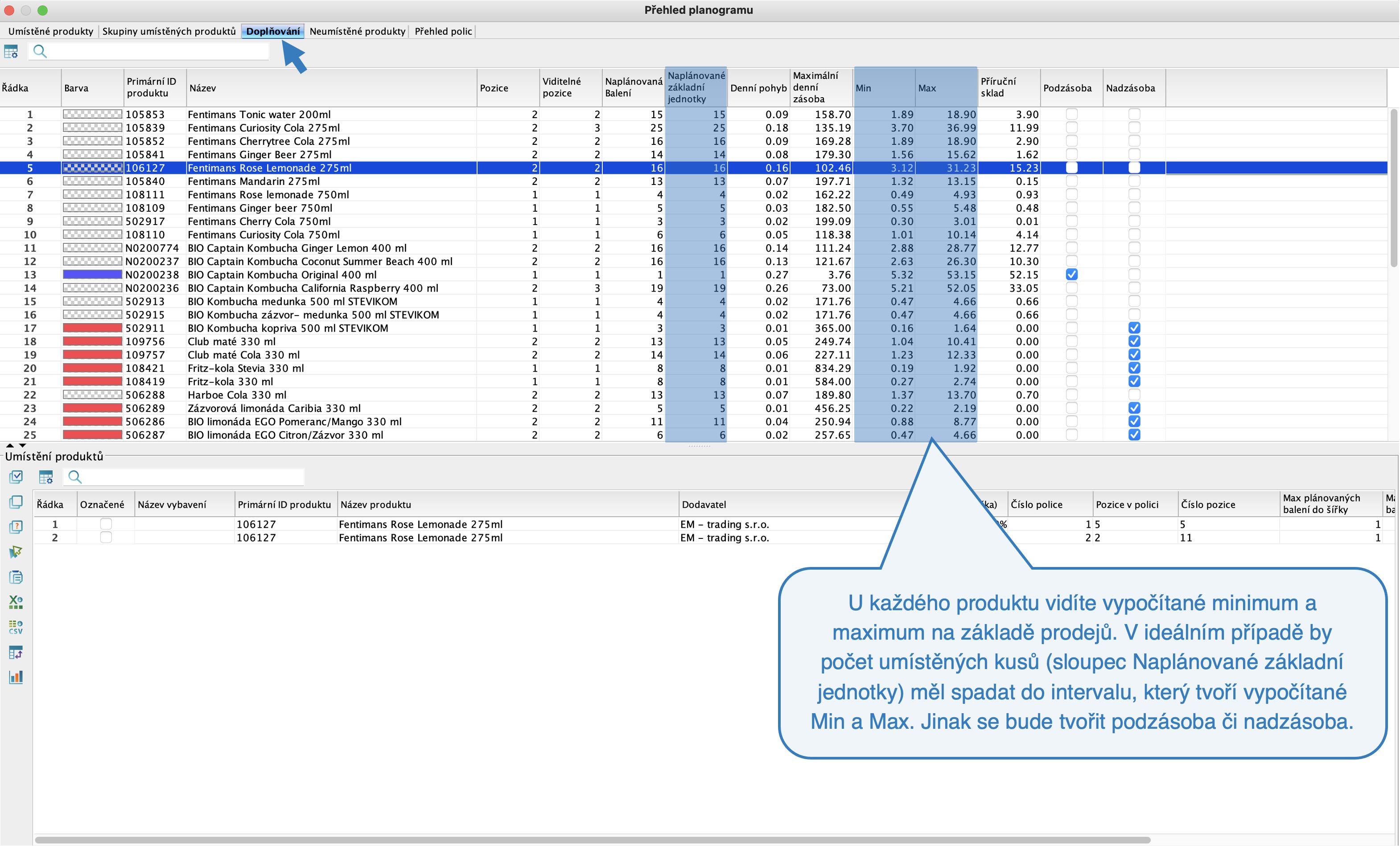
Task: Click blue Barva swatch for Kombucha Original
Action: click(x=92, y=275)
